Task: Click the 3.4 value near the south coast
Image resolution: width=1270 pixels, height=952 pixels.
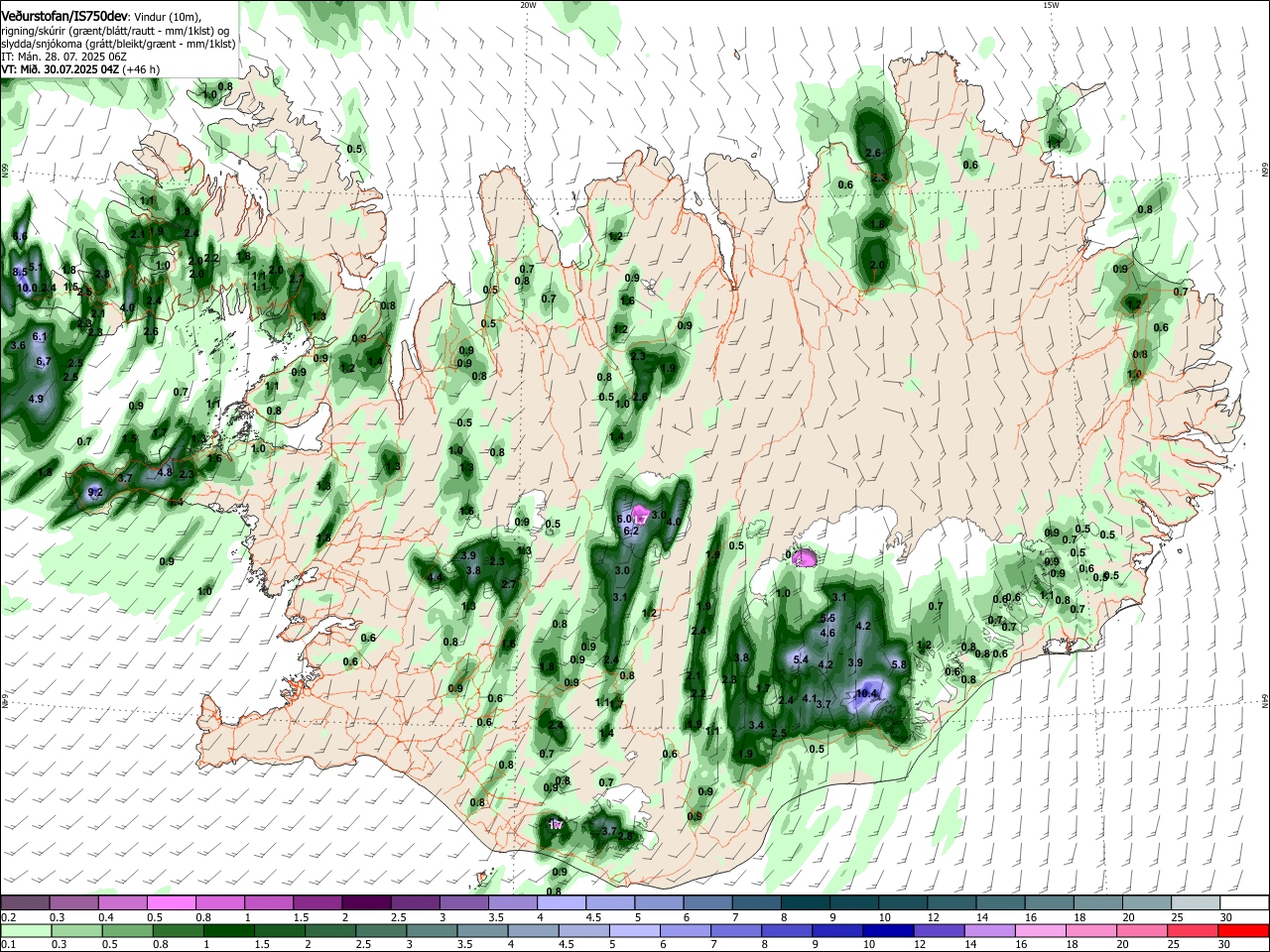Action: 756,725
